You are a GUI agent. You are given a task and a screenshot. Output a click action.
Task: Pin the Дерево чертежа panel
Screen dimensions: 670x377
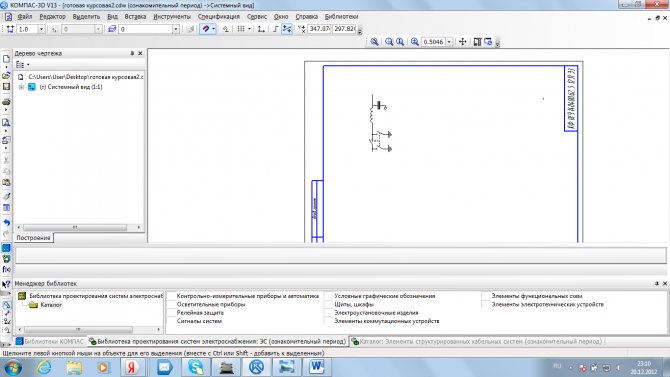point(132,53)
